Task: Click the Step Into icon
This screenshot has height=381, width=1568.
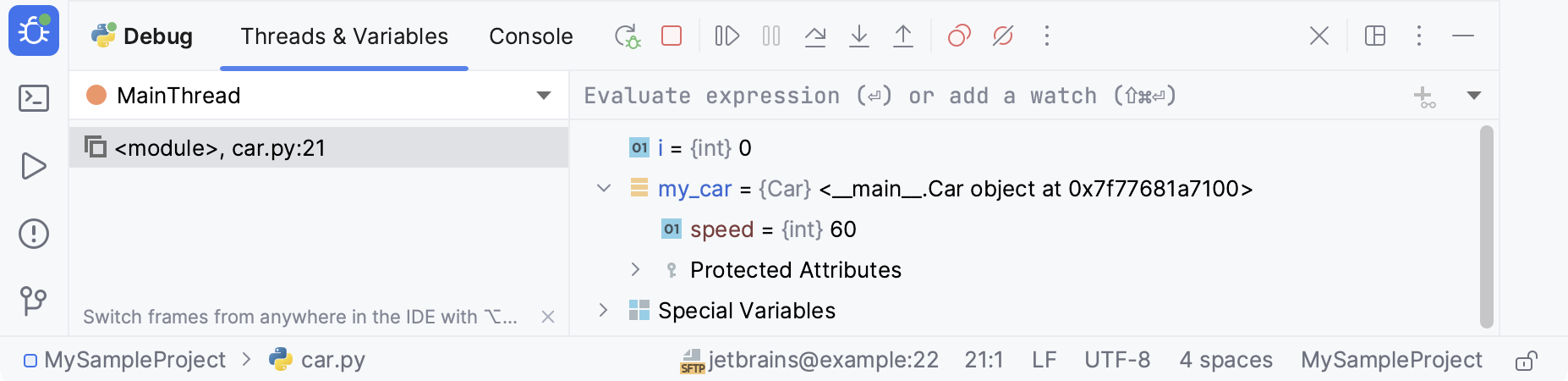Action: (x=859, y=36)
